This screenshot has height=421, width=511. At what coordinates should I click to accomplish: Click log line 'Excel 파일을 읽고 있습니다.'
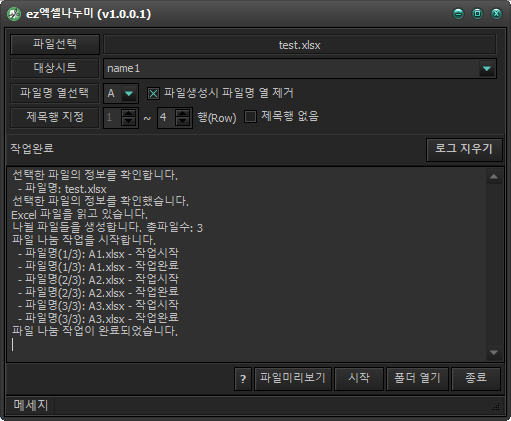[x=79, y=214]
